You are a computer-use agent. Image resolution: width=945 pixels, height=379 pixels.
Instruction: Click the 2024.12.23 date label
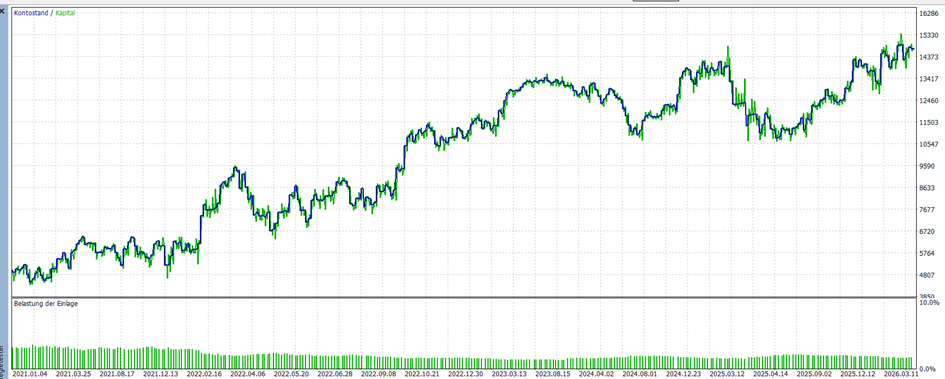tap(683, 374)
